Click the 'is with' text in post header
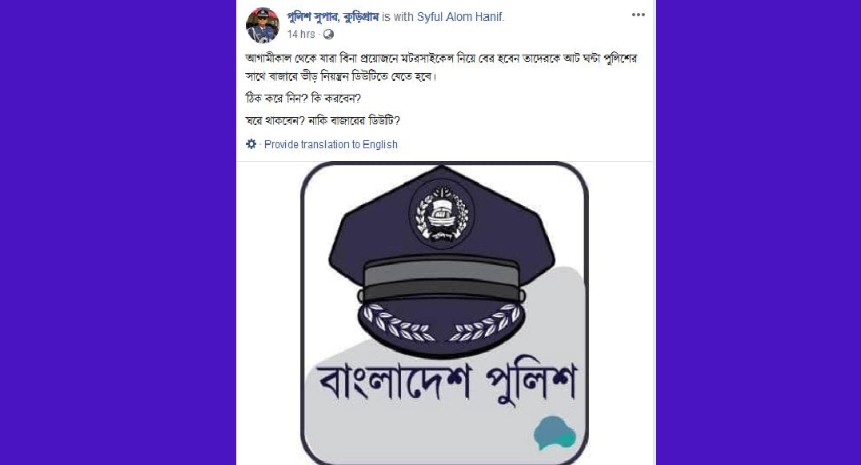This screenshot has width=861, height=465. click(x=398, y=17)
